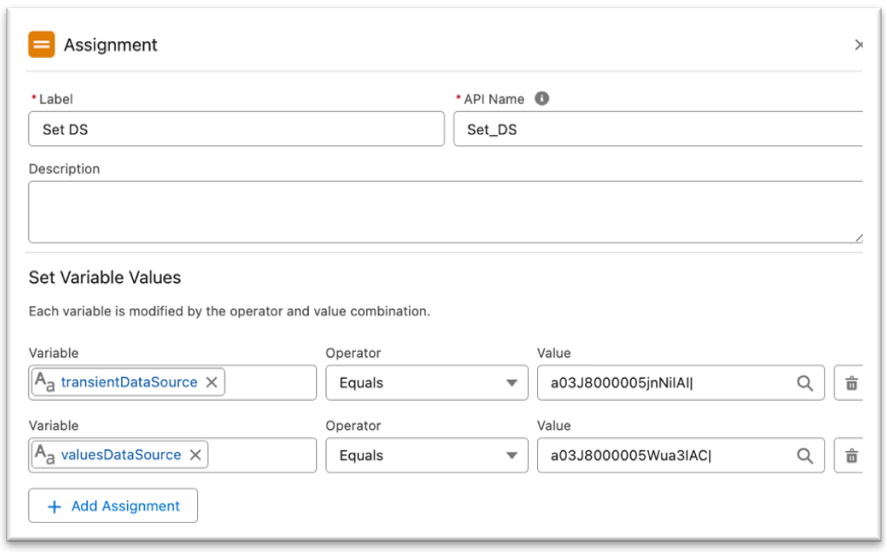Remove the valuesDataSource variable pill
The width and height of the screenshot is (887, 552).
[196, 455]
